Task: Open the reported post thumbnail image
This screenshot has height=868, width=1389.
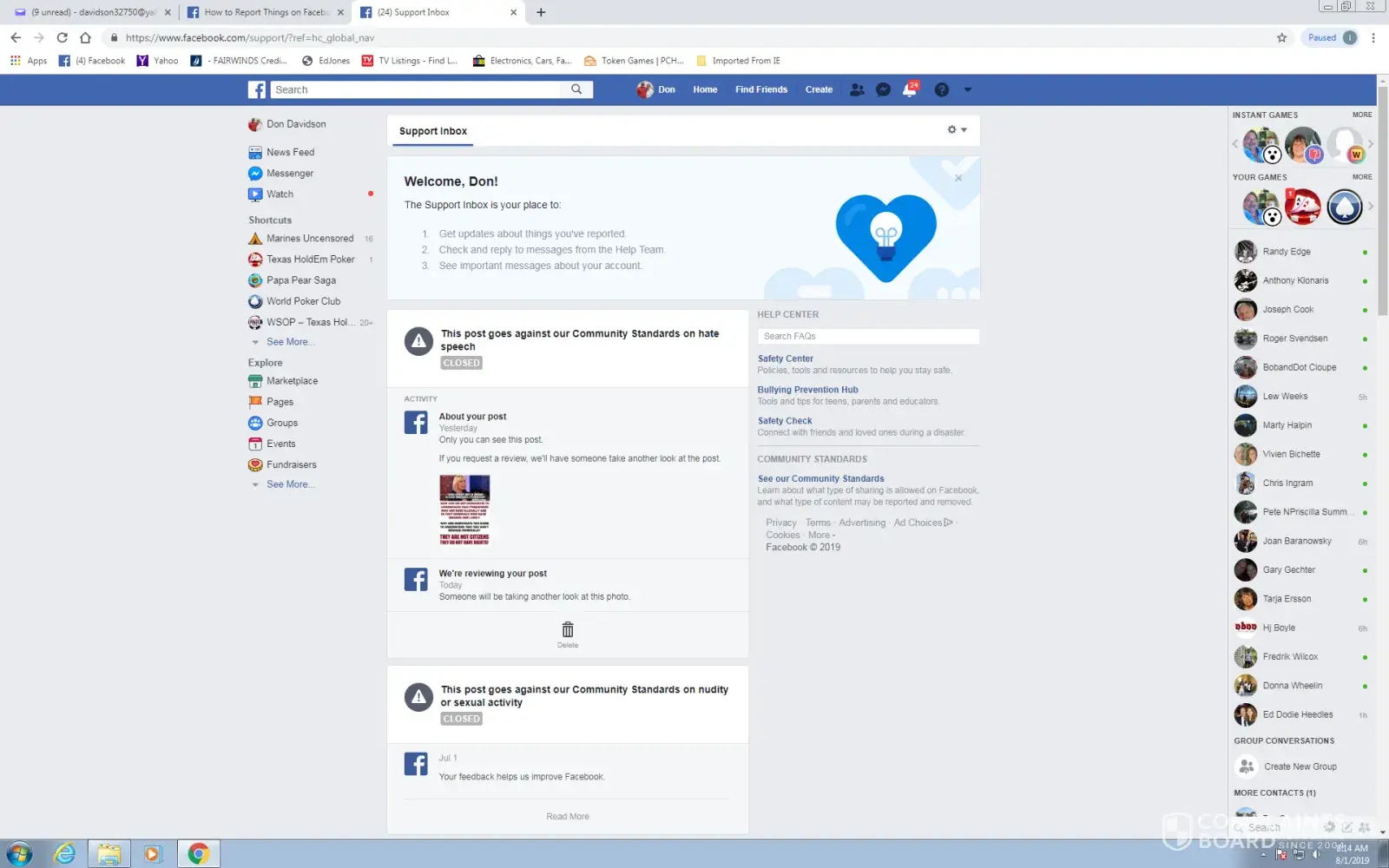Action: (464, 510)
